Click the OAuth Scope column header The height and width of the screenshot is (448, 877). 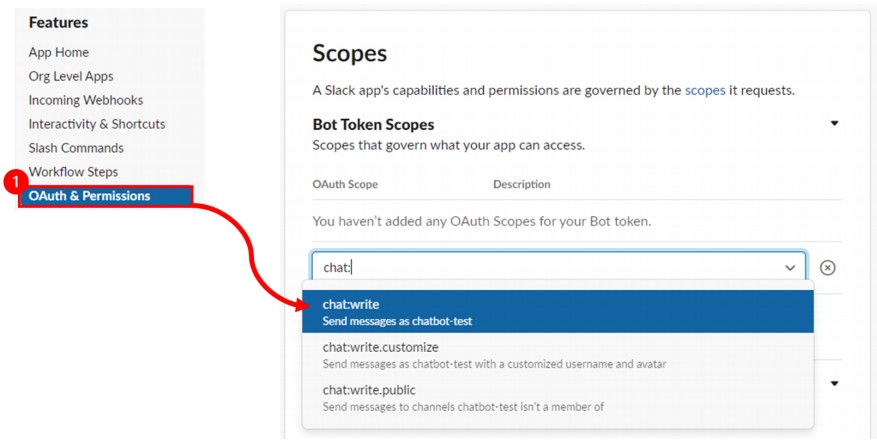click(345, 184)
